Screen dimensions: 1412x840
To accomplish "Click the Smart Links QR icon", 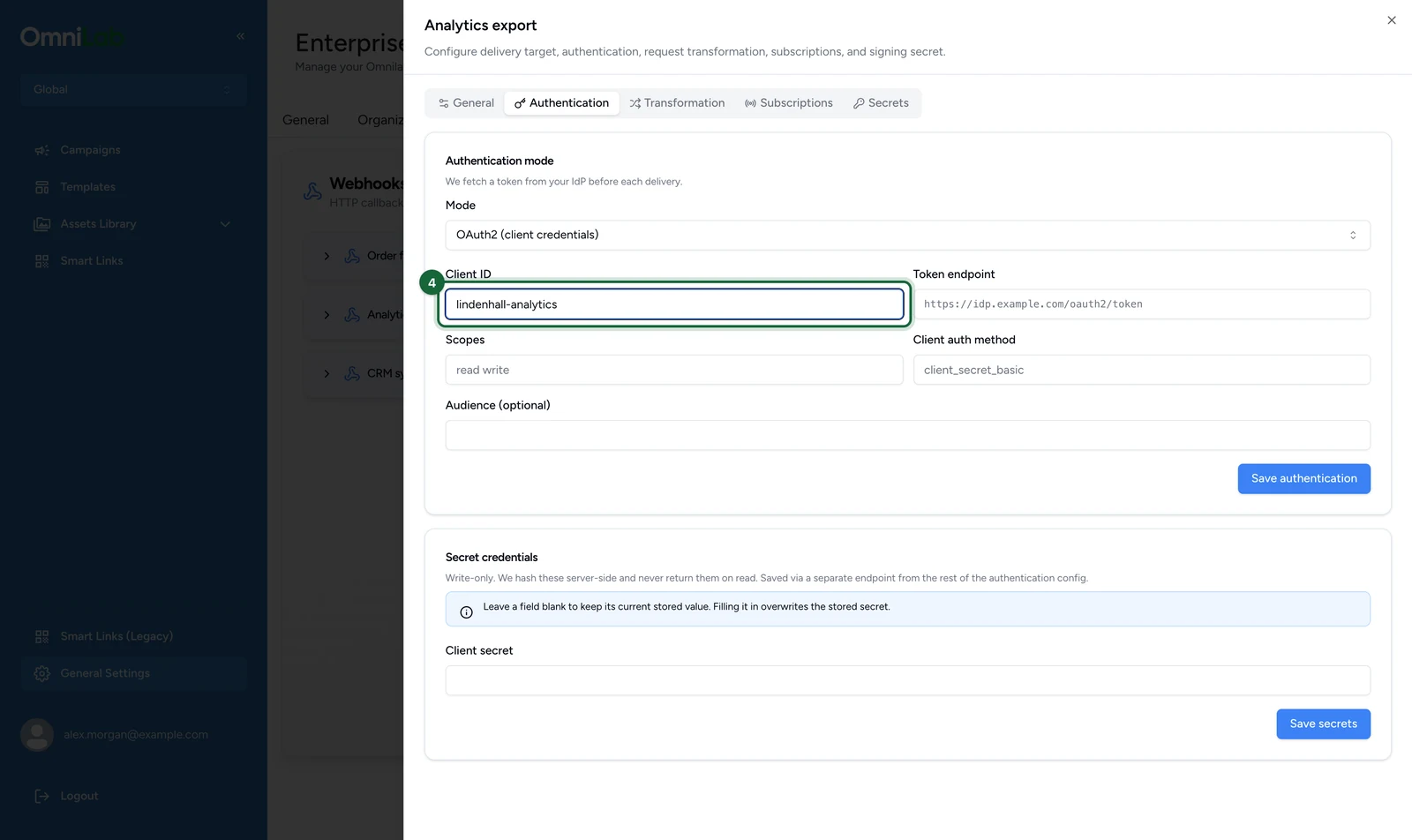I will [x=41, y=261].
